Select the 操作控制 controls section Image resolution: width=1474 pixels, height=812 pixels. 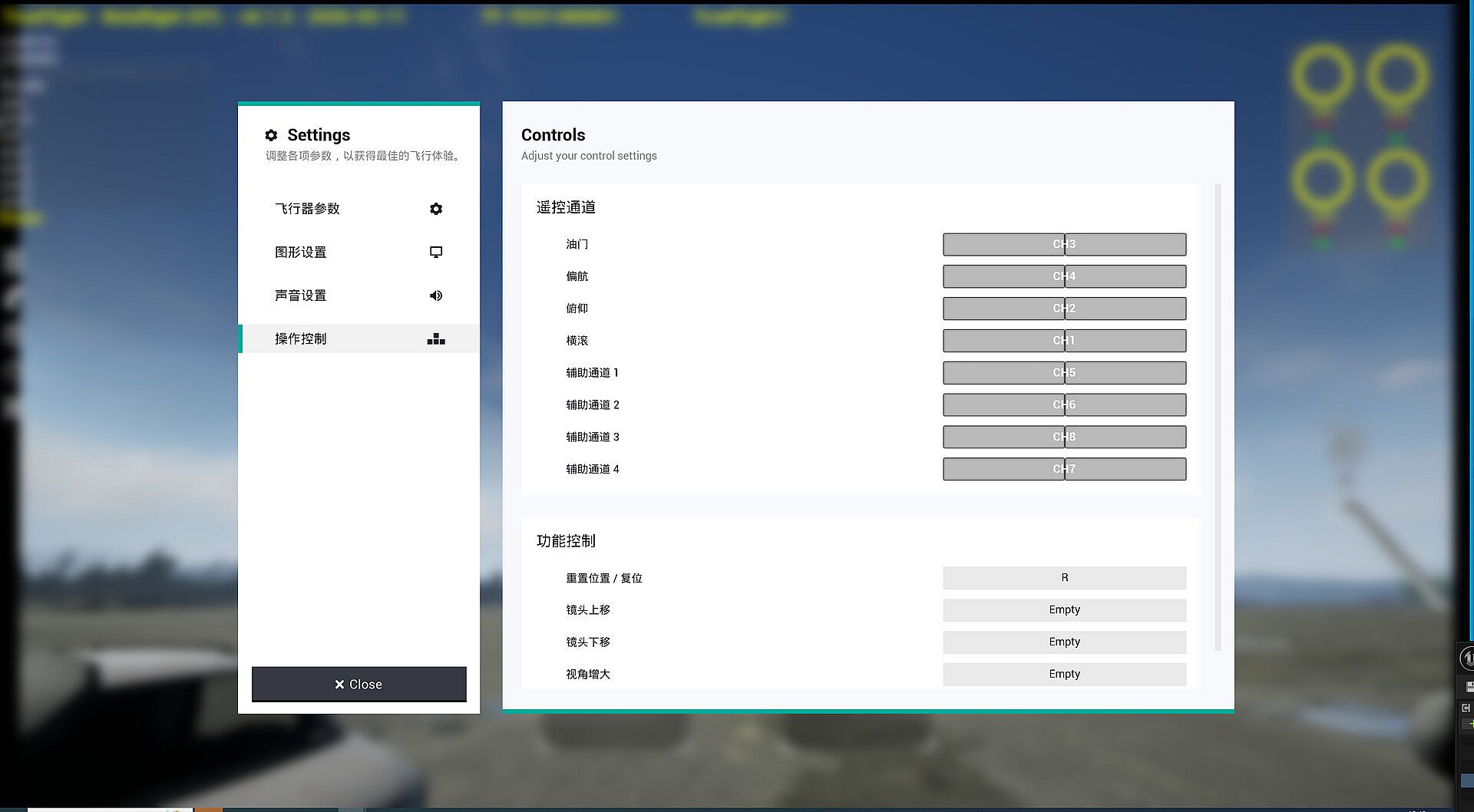coord(359,338)
